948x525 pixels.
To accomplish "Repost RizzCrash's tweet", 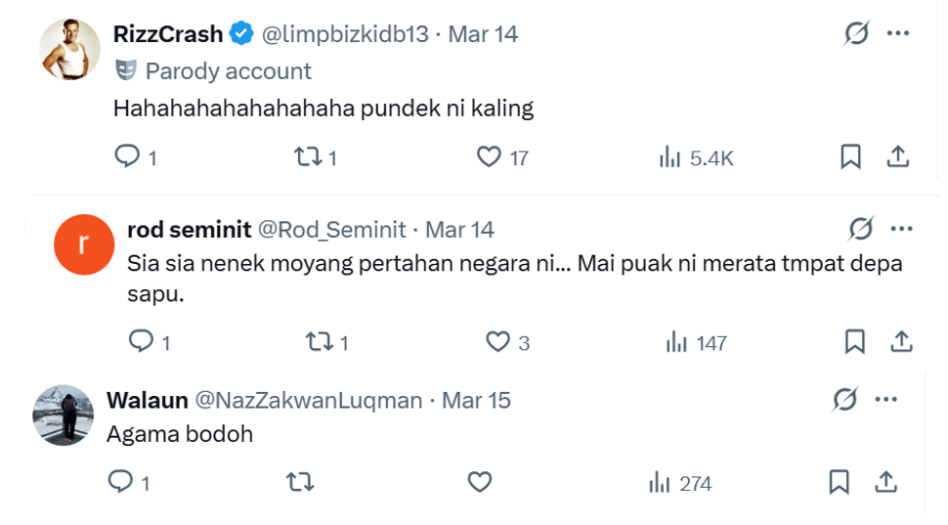I will [x=305, y=157].
